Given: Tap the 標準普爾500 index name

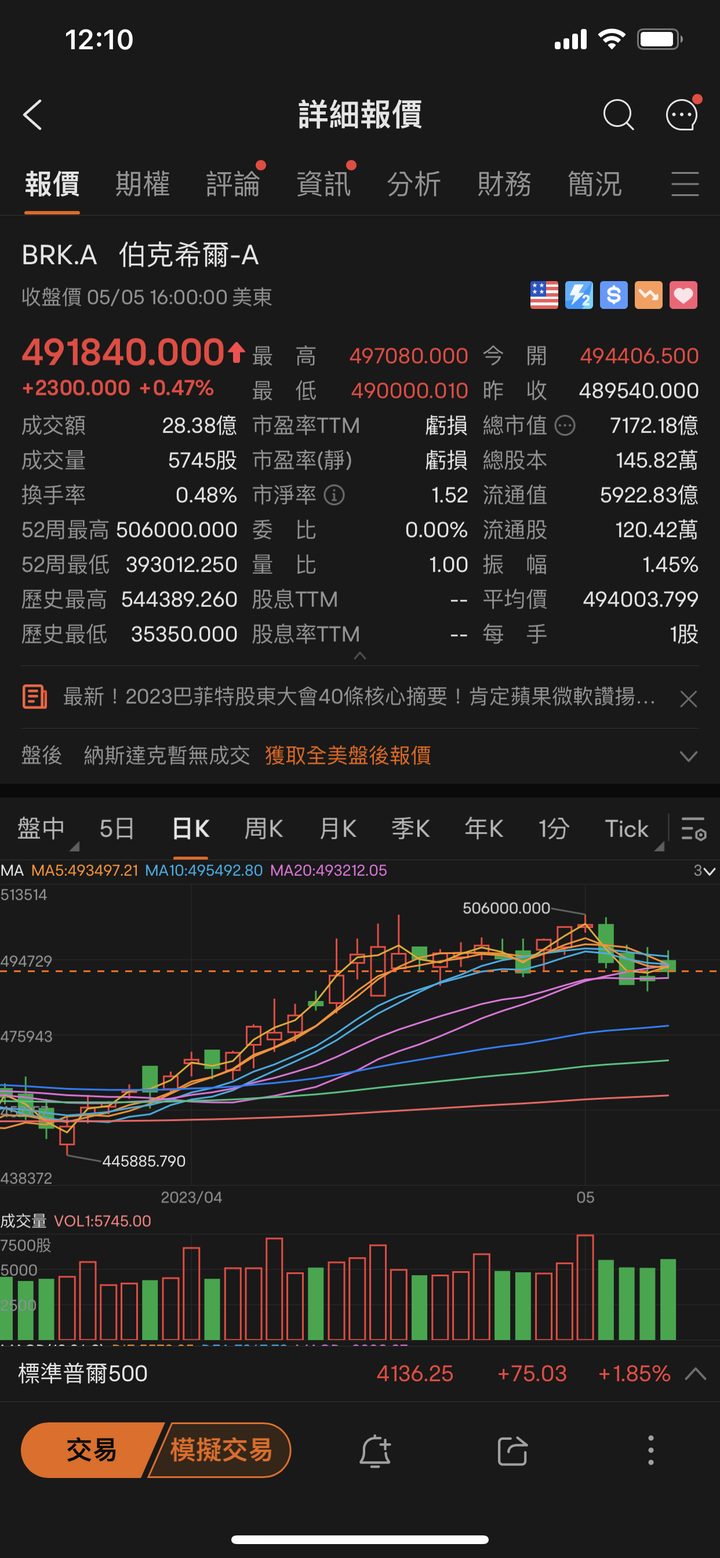Looking at the screenshot, I should [x=83, y=1374].
